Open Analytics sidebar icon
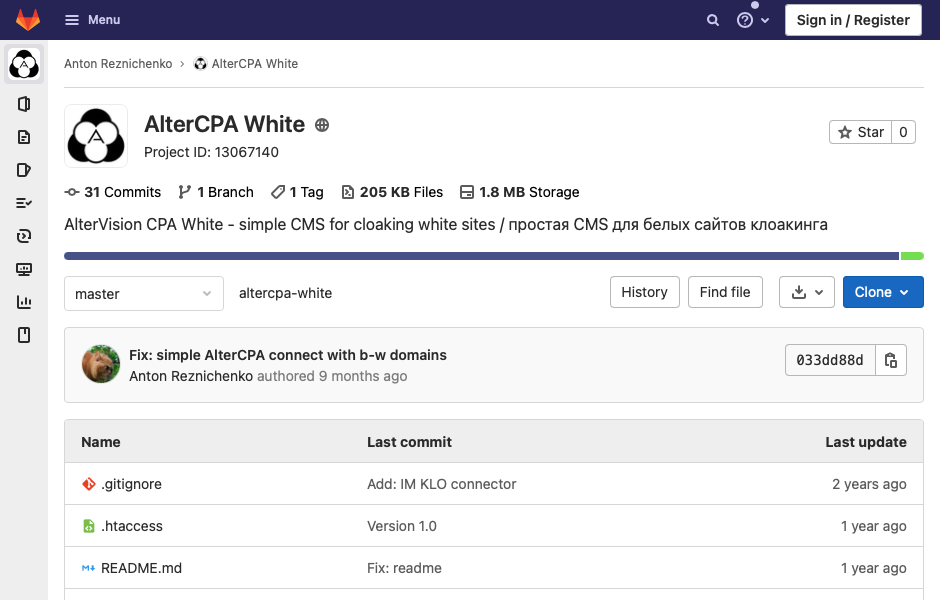 click(24, 302)
